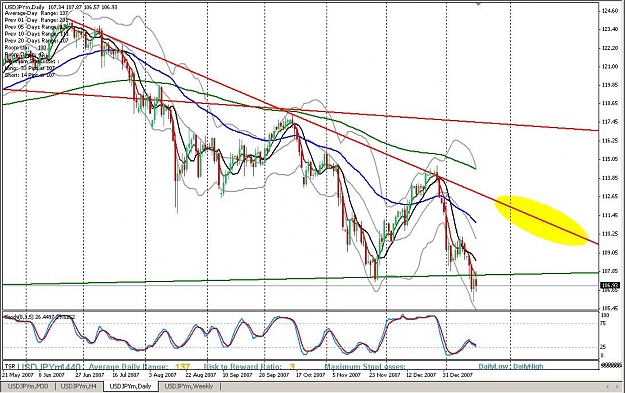Click the DailyLow label

(x=493, y=366)
